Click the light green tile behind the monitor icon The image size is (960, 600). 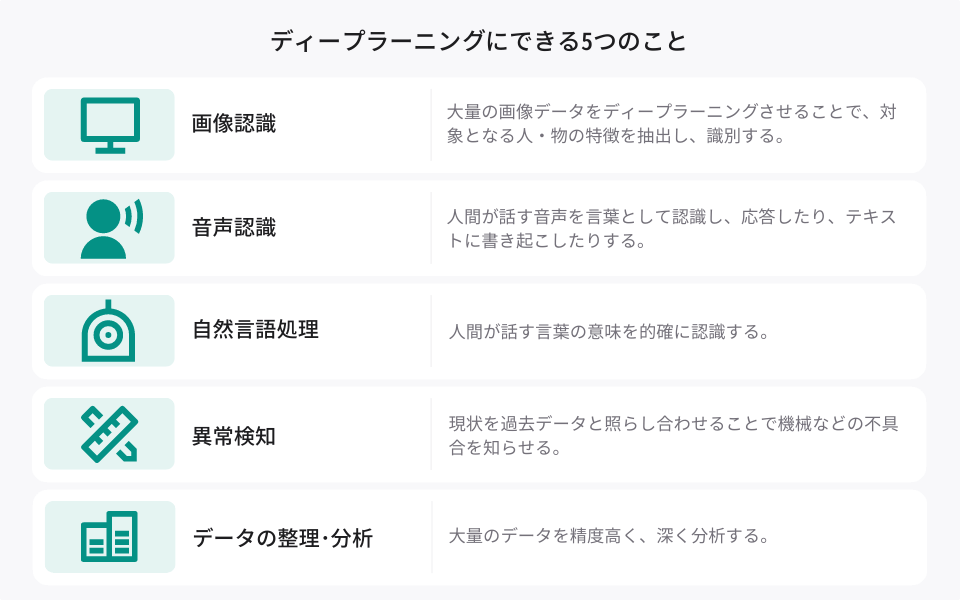point(109,125)
